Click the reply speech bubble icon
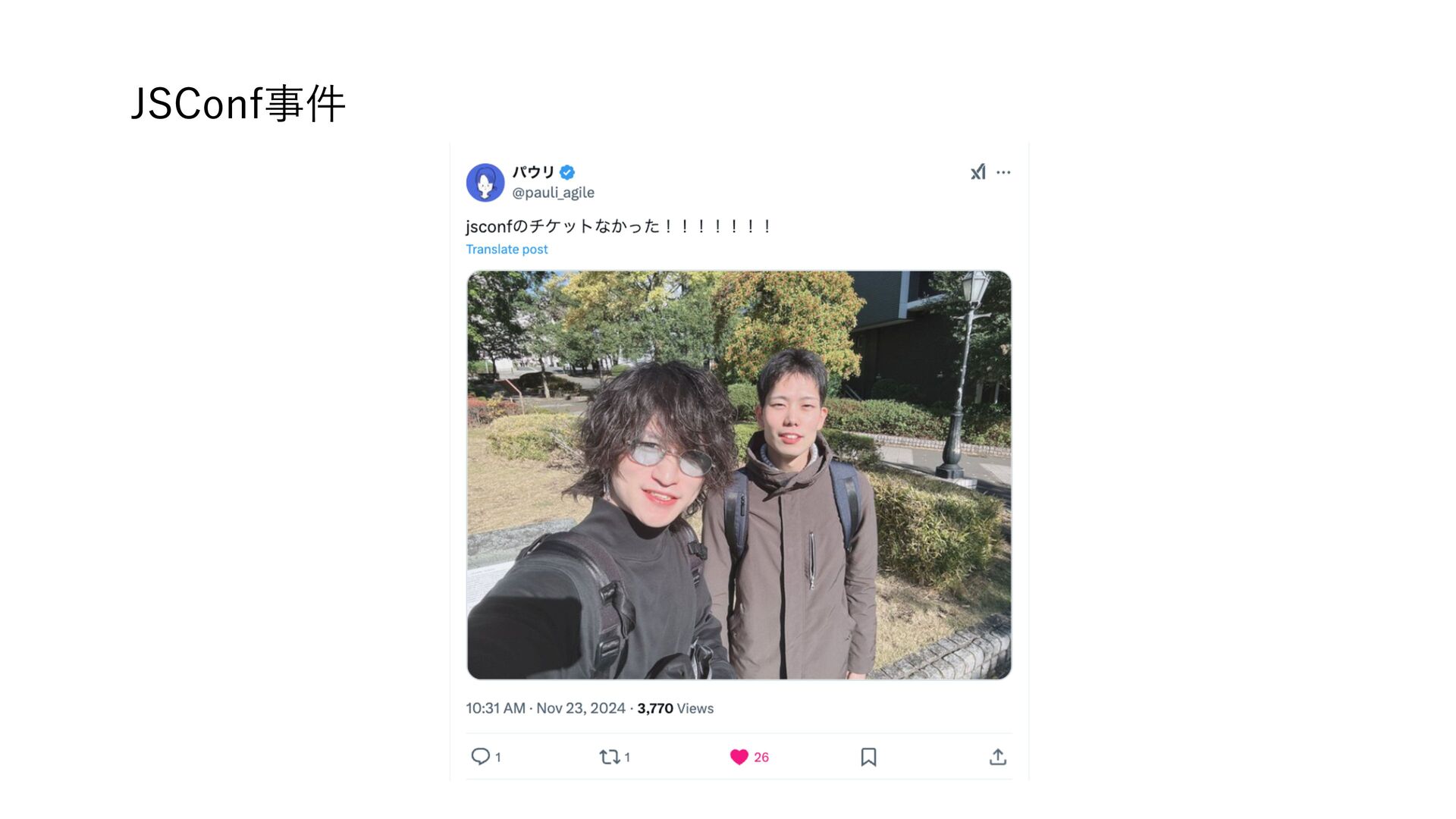The height and width of the screenshot is (819, 1456). point(480,756)
